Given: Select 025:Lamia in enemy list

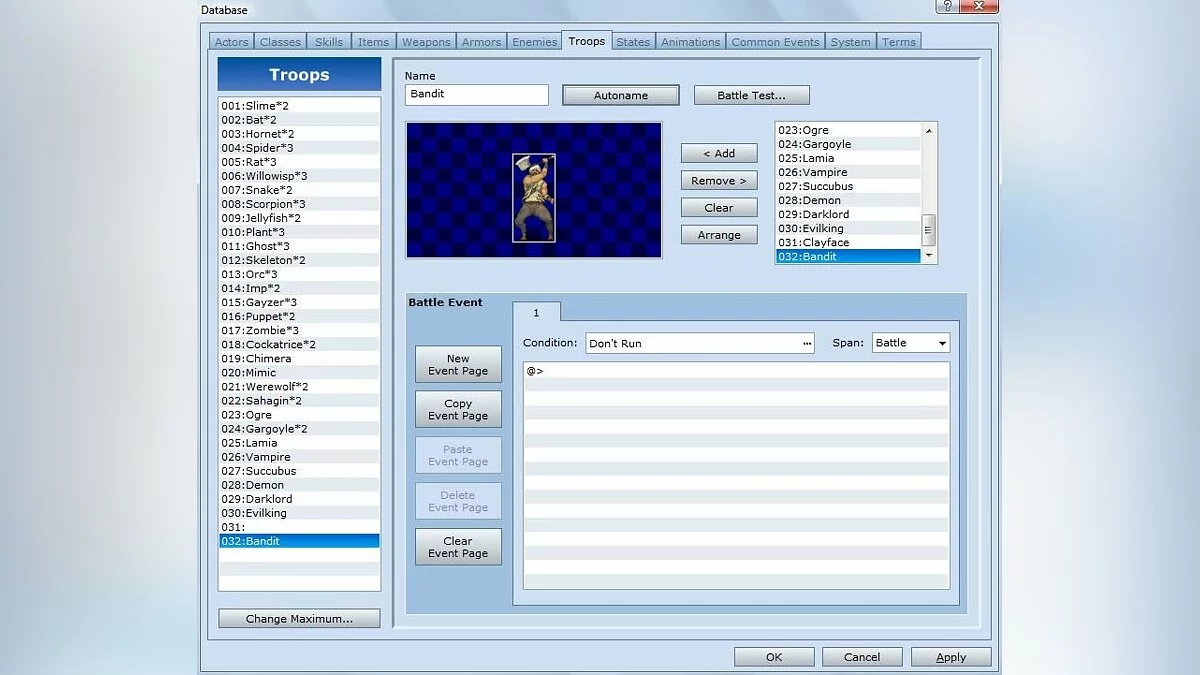Looking at the screenshot, I should [848, 158].
